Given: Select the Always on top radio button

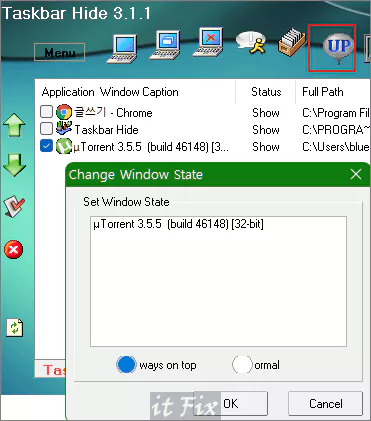Looking at the screenshot, I should click(126, 365).
